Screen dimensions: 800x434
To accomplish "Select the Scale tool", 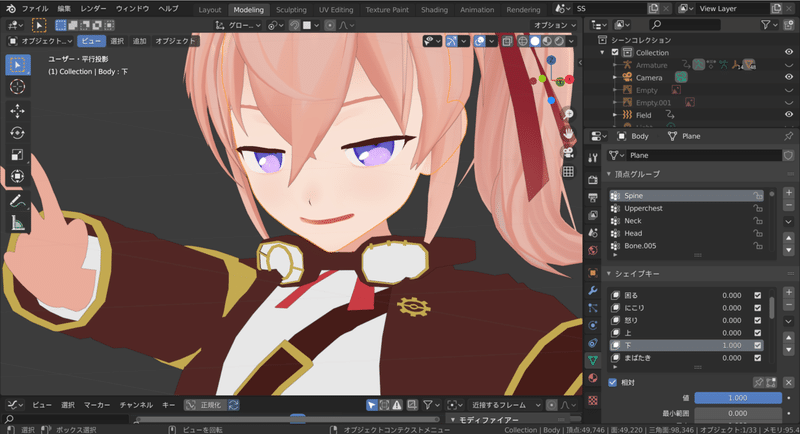I will click(17, 155).
